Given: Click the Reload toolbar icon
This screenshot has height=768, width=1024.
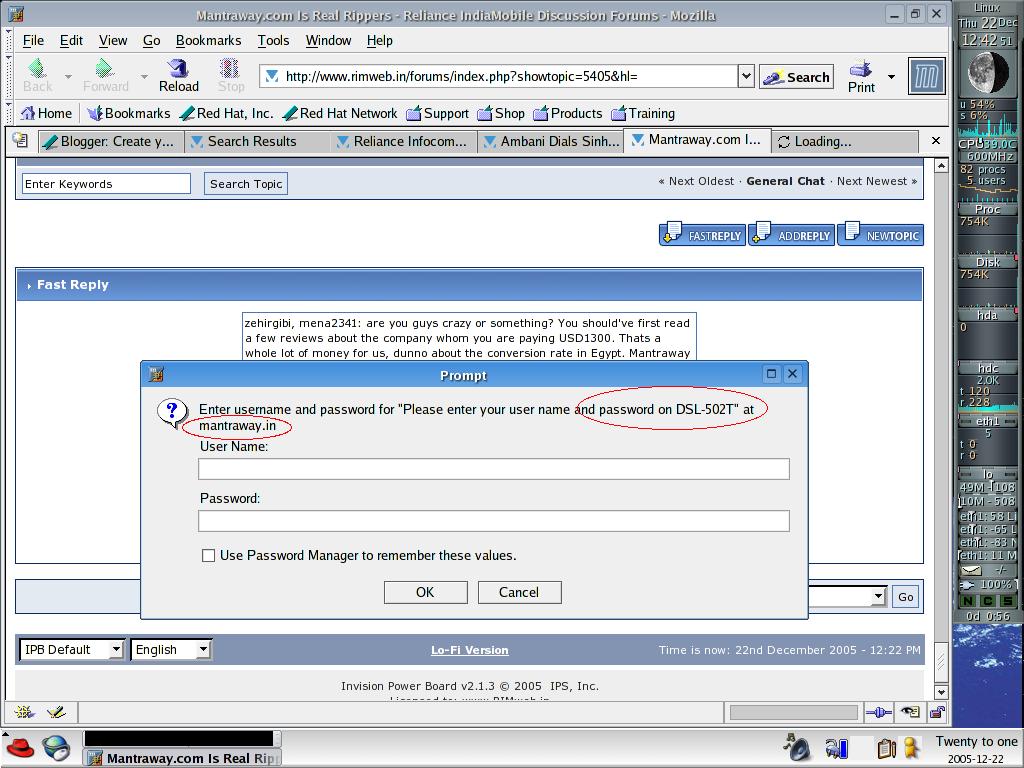Looking at the screenshot, I should coord(178,76).
